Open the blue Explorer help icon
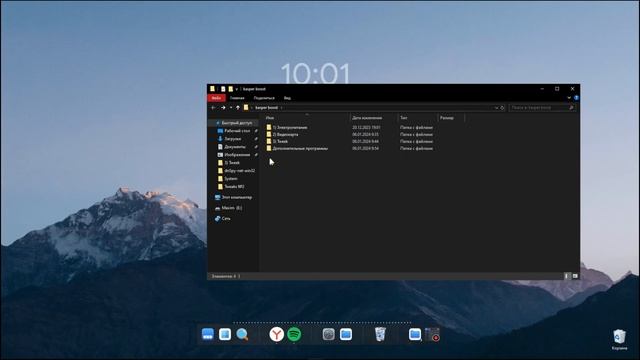 point(576,98)
